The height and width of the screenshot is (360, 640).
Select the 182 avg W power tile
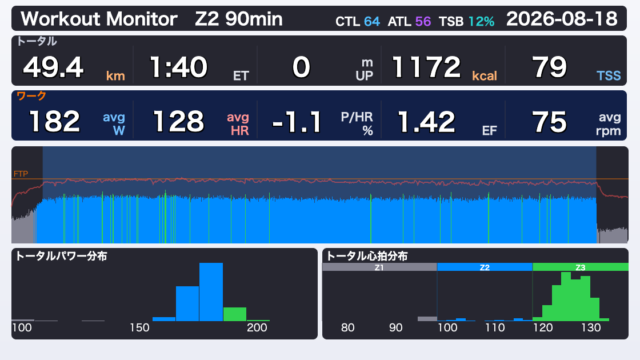click(73, 122)
